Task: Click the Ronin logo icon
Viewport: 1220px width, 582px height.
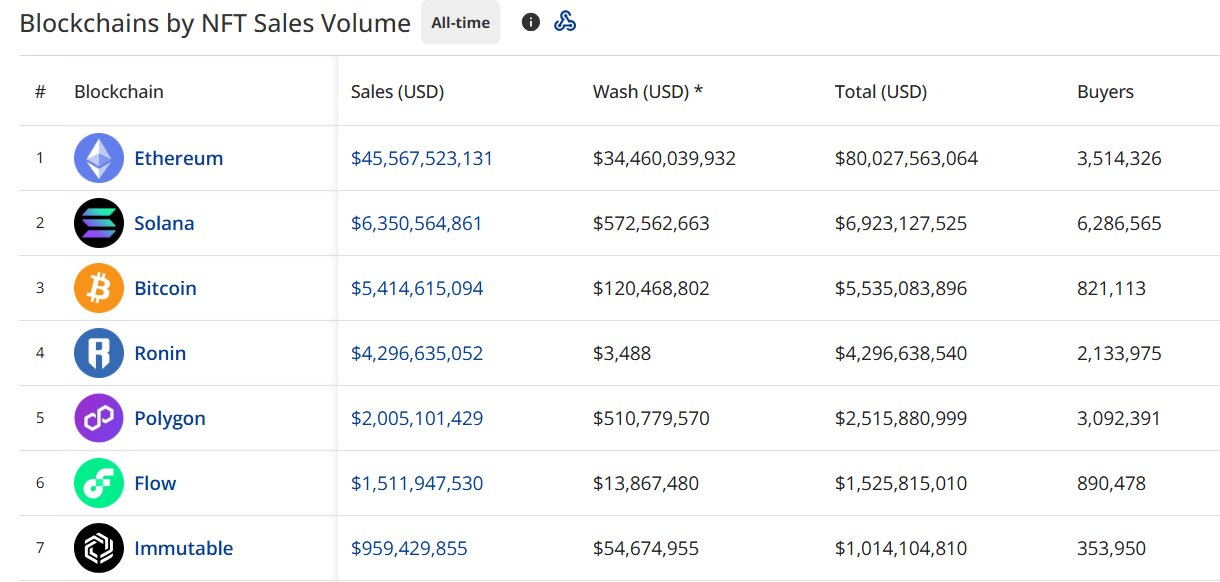Action: 99,353
